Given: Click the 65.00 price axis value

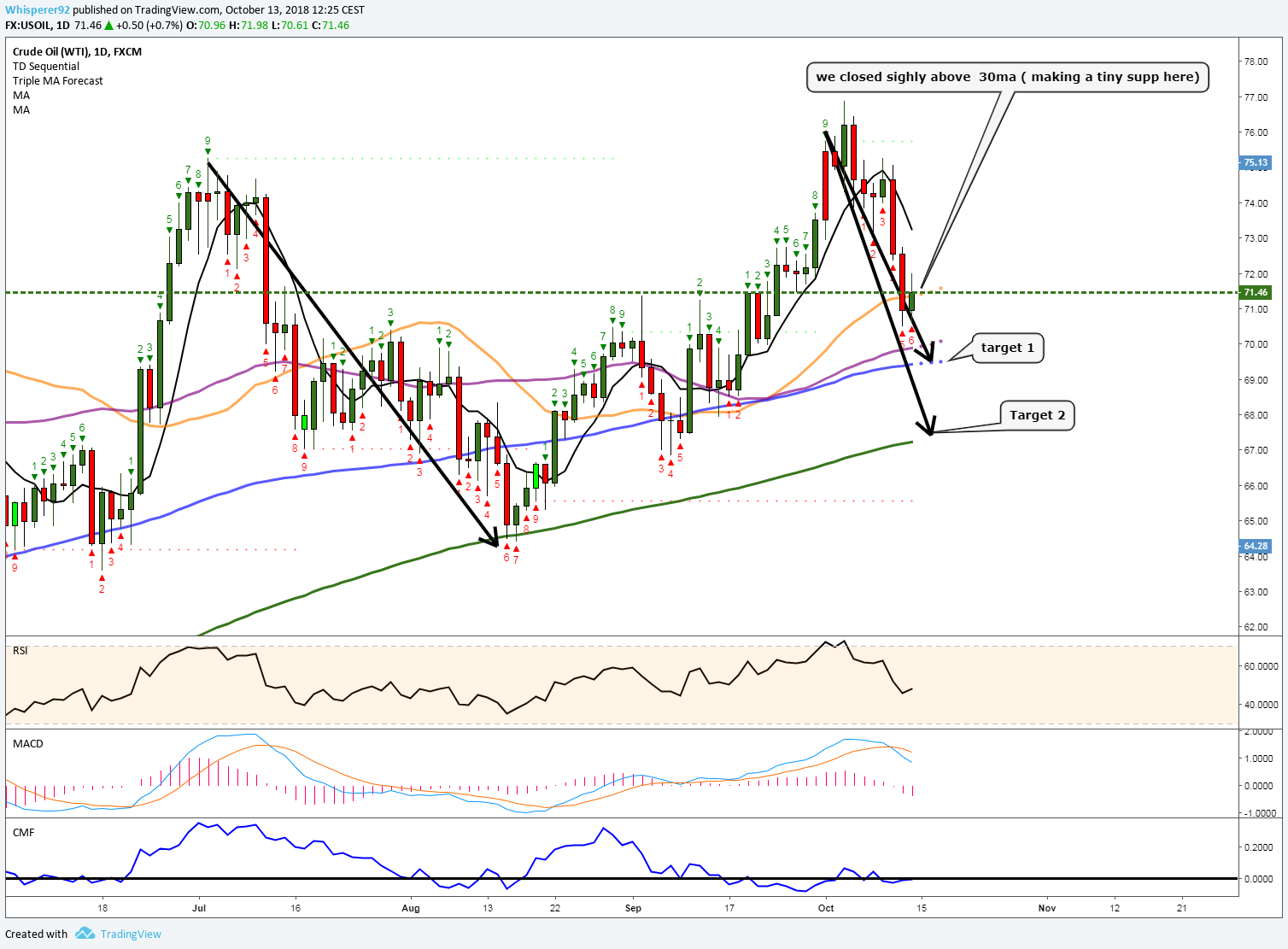Looking at the screenshot, I should (x=1256, y=521).
